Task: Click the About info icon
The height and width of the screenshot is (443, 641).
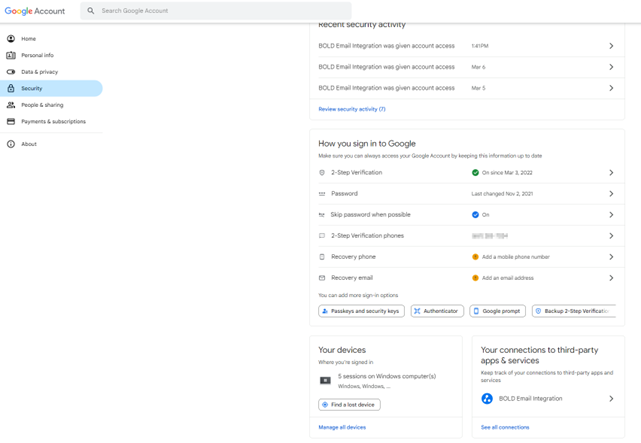Action: [11, 144]
